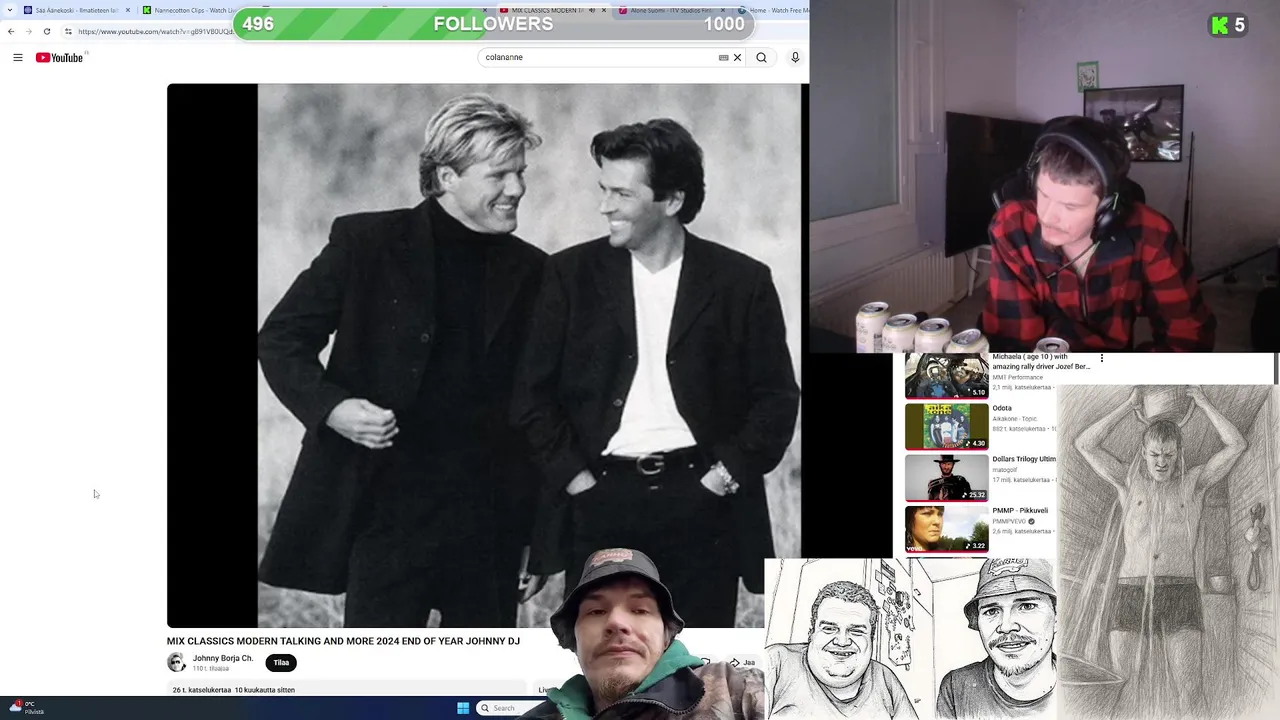Go back with the browser back arrow
Viewport: 1280px width, 720px height.
click(11, 31)
